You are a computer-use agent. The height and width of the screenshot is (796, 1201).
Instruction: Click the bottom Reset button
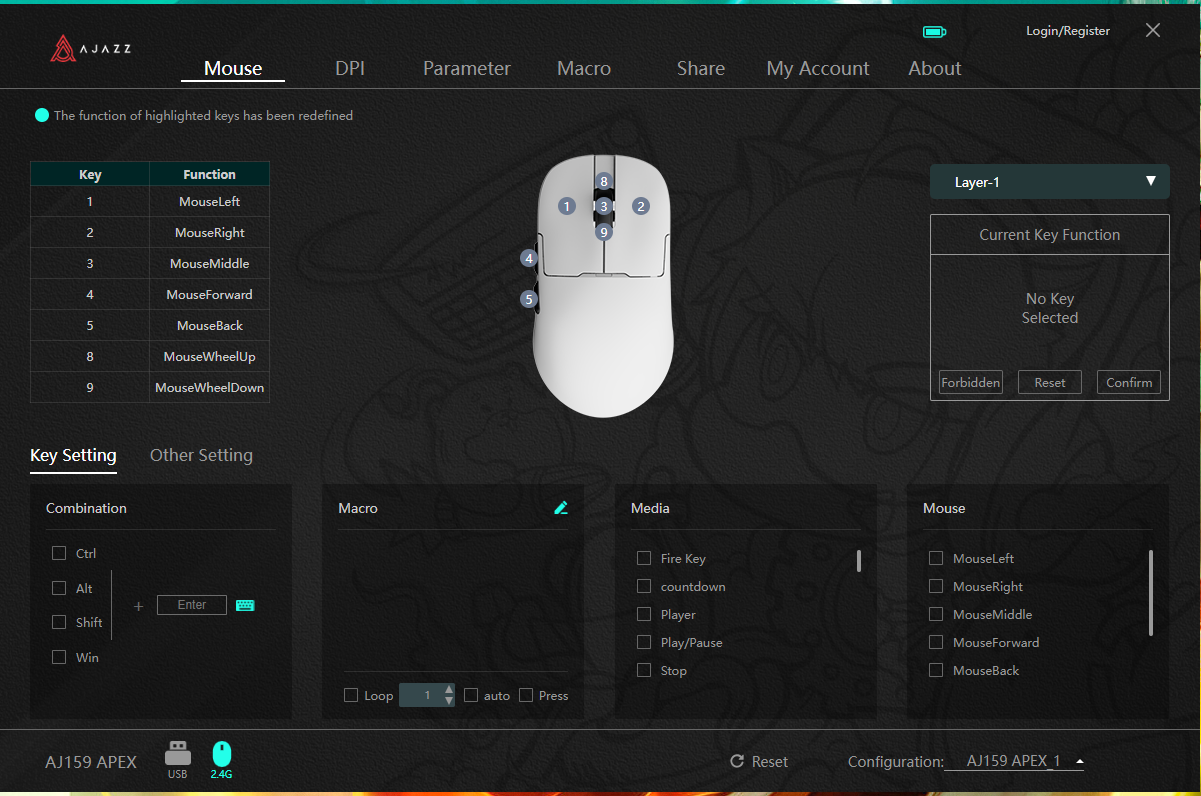759,761
